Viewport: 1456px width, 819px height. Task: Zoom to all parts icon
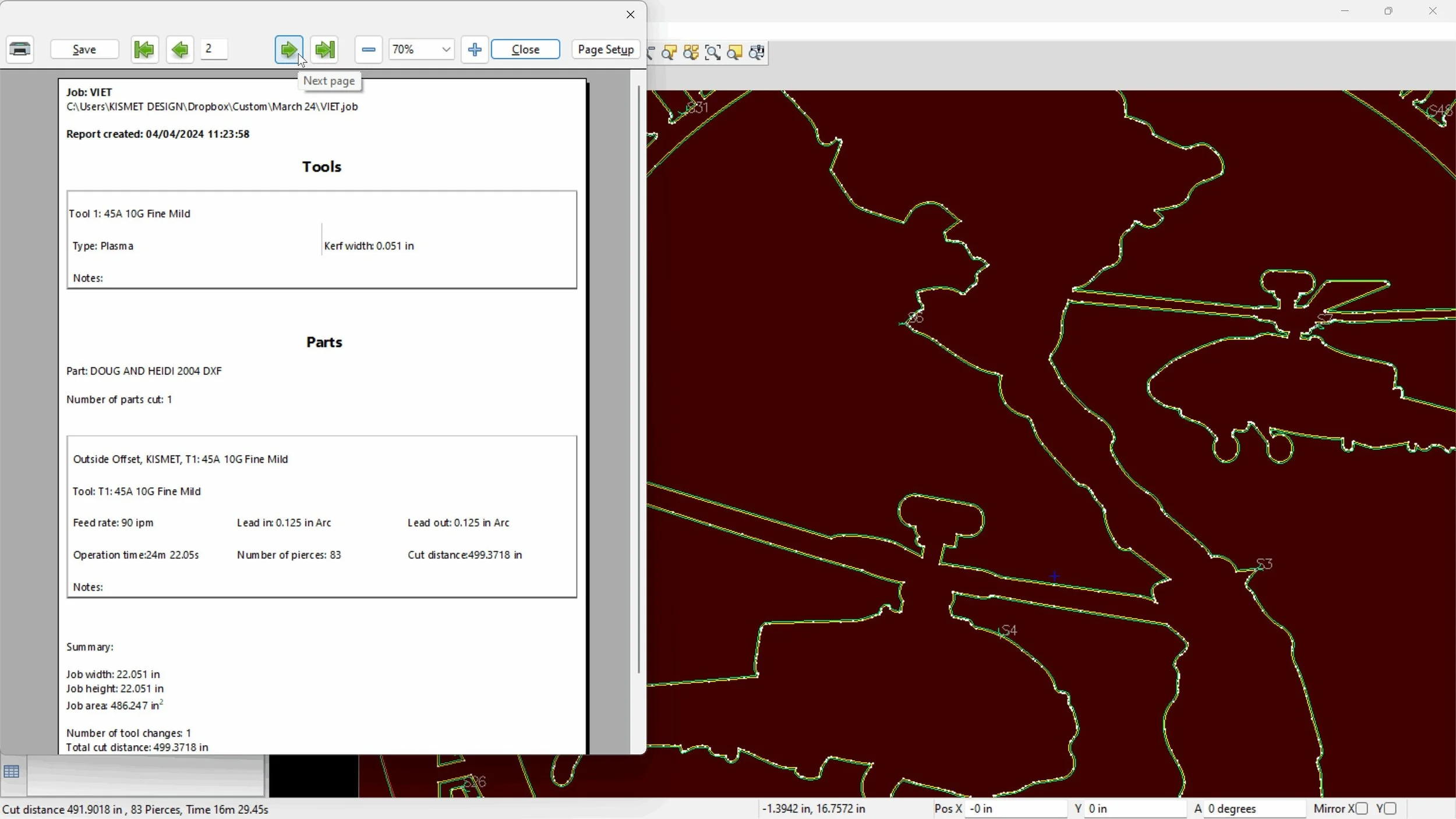click(x=691, y=52)
